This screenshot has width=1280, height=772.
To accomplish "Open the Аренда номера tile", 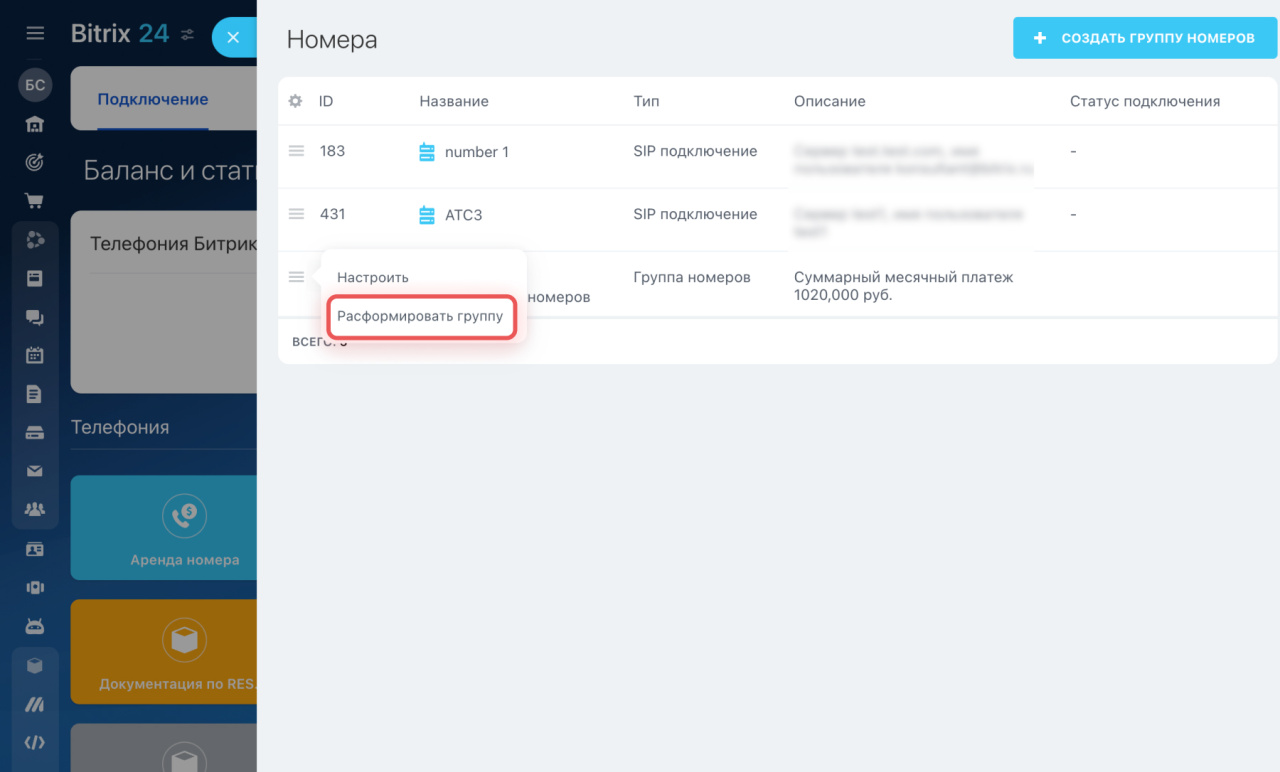I will click(164, 527).
